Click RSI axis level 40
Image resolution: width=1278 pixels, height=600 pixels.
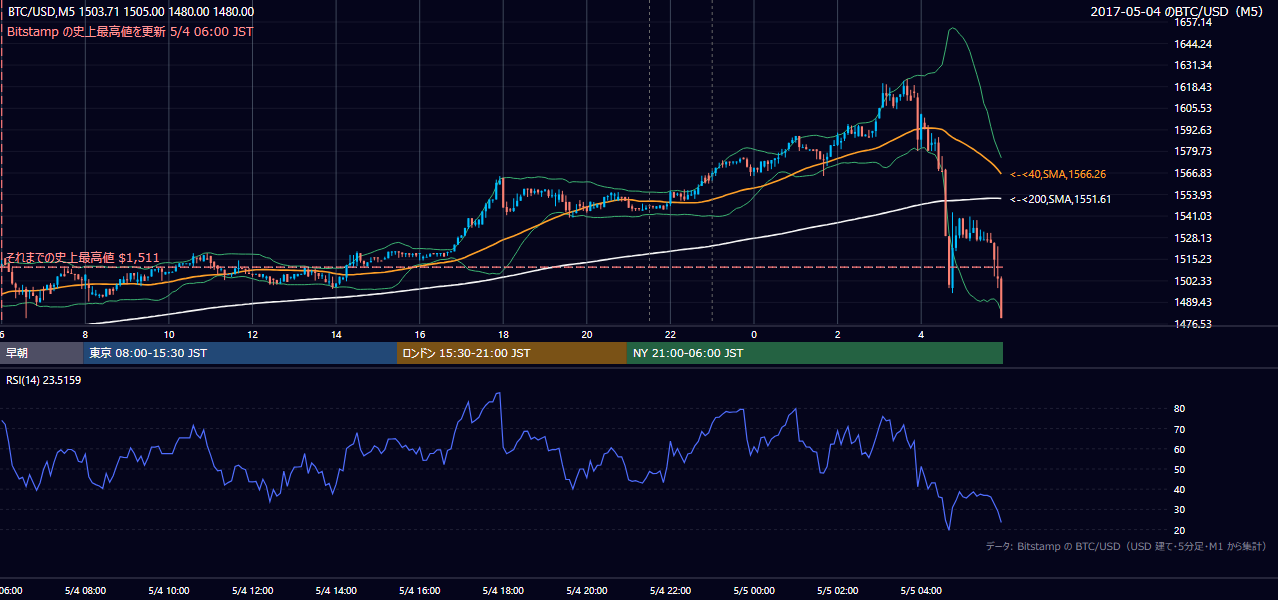pos(1179,490)
